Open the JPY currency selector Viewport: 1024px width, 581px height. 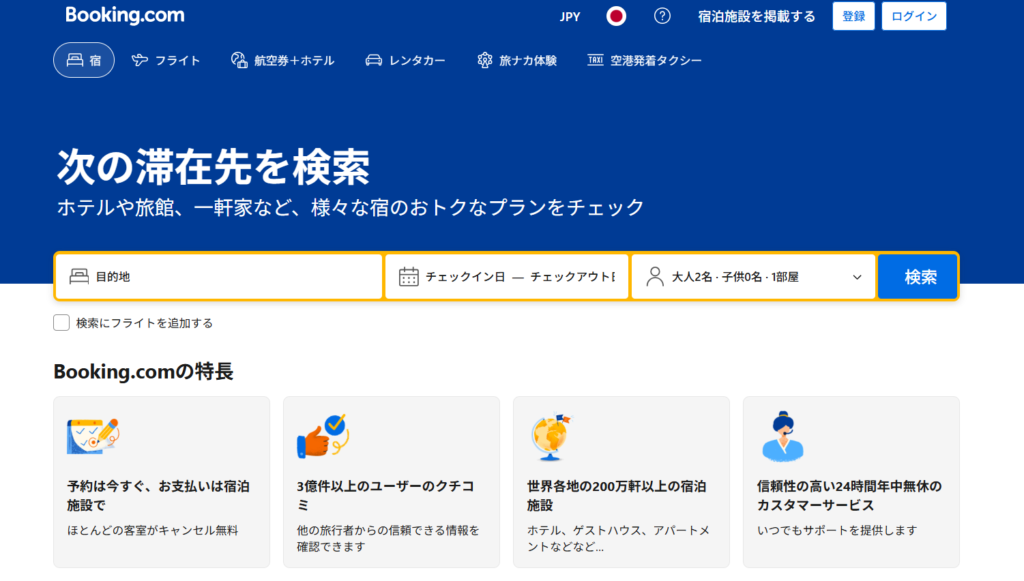tap(570, 16)
